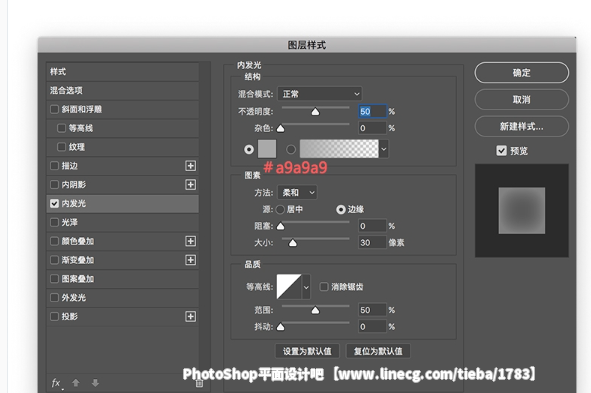591x393 pixels.
Task: Enable the 渐变叠加 checkbox
Action: coord(54,260)
